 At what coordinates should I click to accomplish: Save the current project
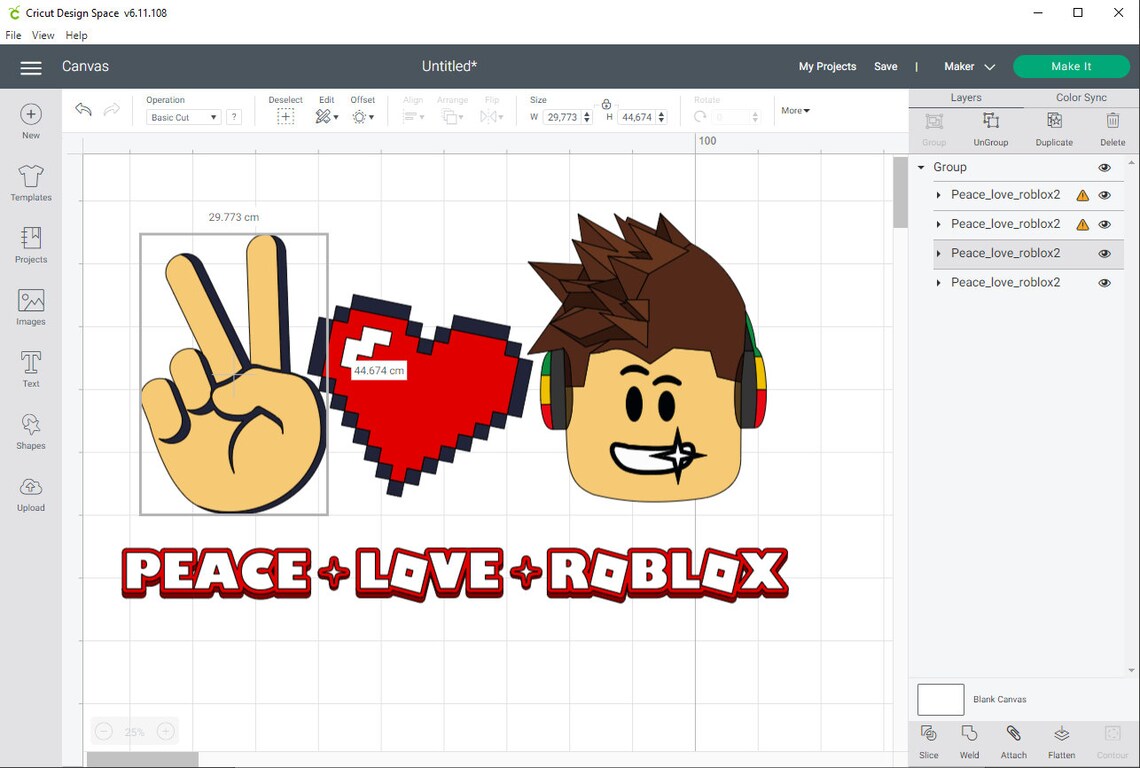(885, 66)
